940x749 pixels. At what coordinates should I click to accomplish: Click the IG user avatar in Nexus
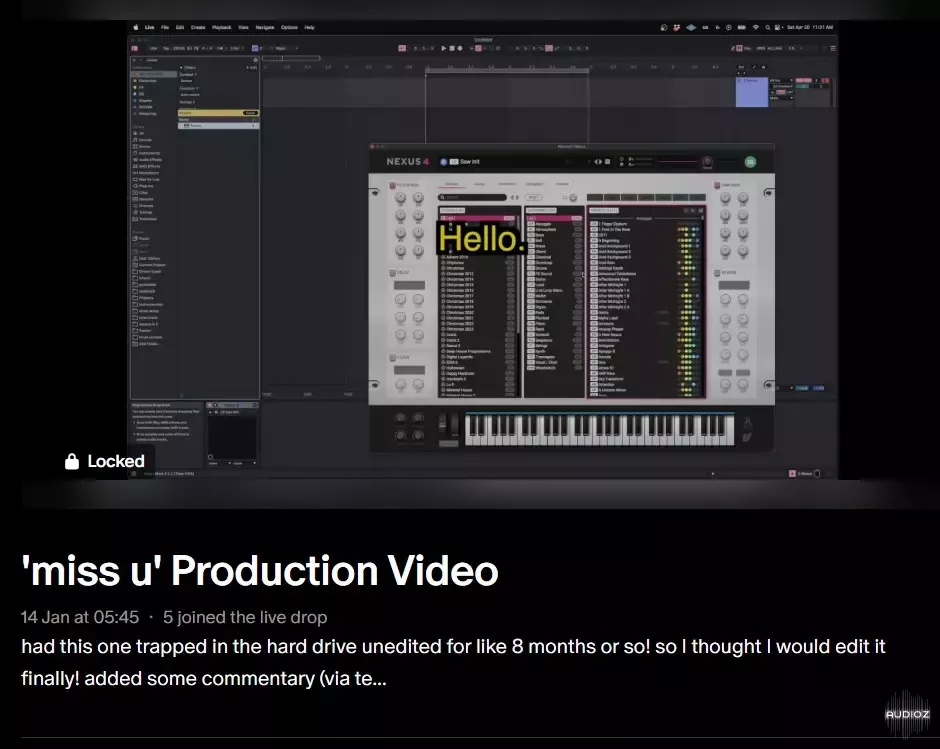point(750,161)
